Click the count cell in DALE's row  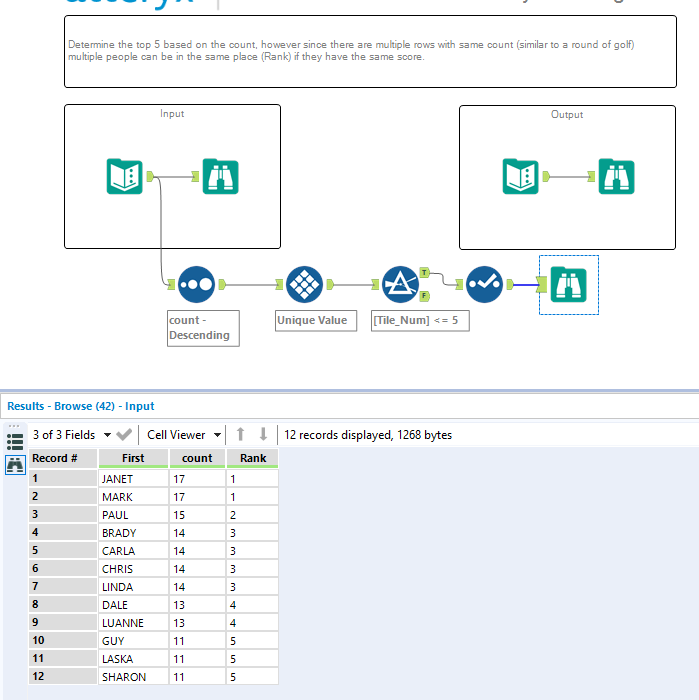point(197,605)
